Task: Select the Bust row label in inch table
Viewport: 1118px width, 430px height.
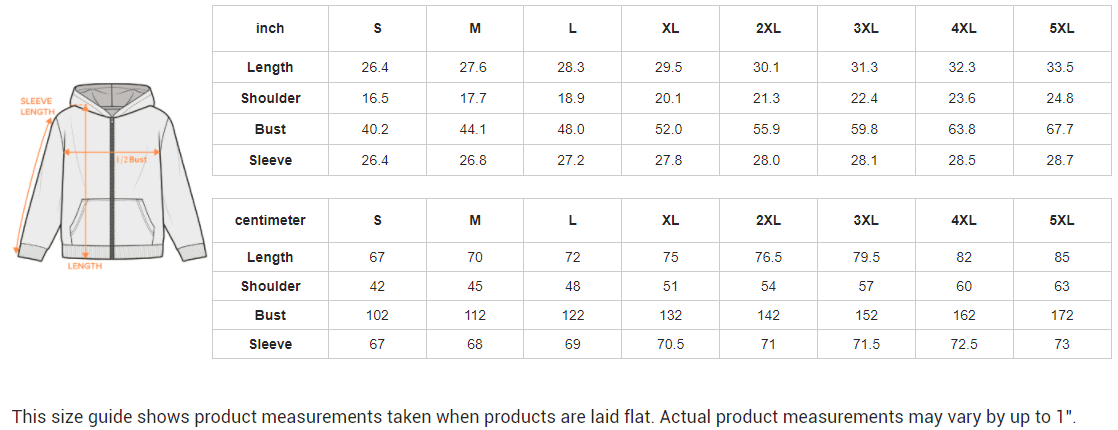Action: [x=270, y=129]
